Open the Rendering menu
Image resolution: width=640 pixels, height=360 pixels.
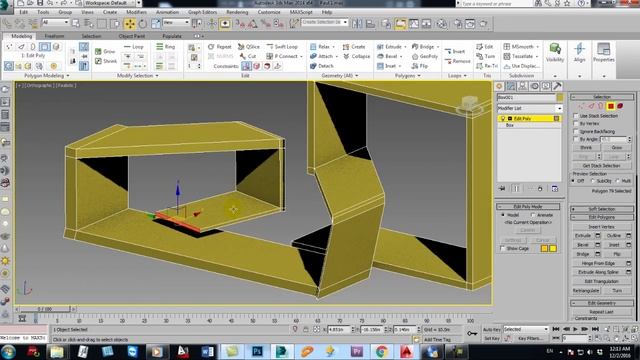point(237,12)
